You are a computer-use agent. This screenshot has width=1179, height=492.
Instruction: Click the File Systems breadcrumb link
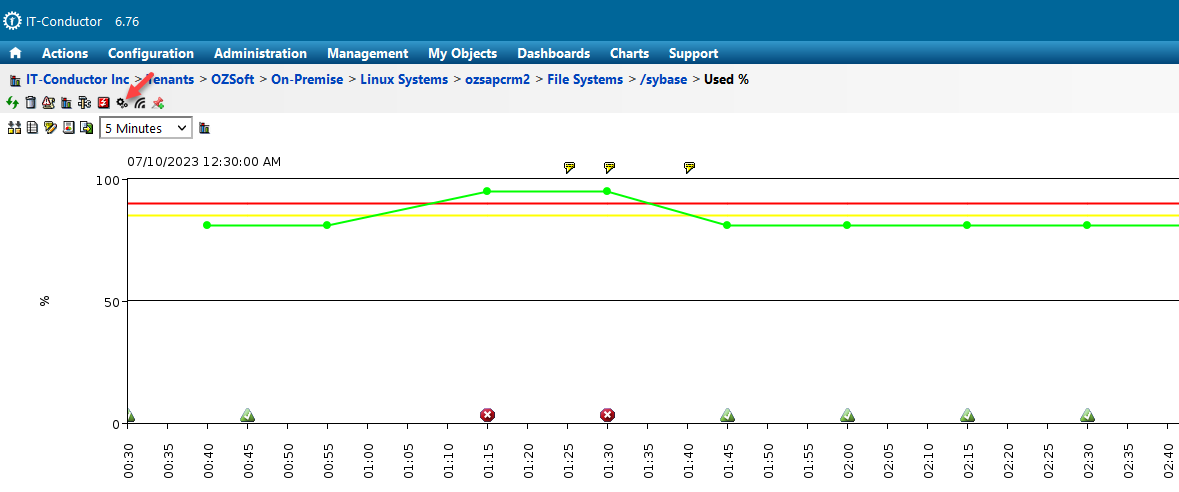(x=585, y=79)
